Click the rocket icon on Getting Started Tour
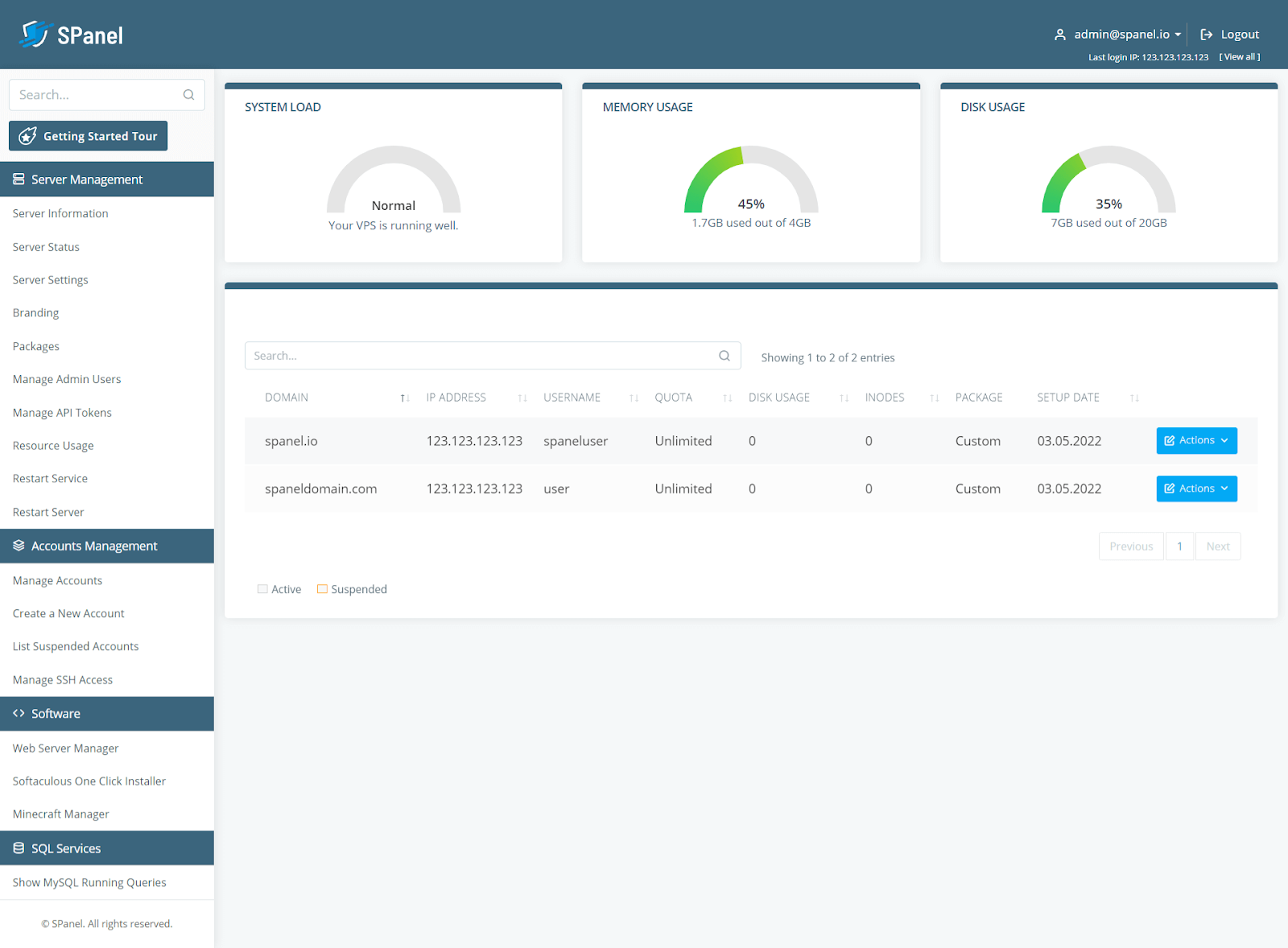This screenshot has width=1288, height=948. click(x=29, y=135)
